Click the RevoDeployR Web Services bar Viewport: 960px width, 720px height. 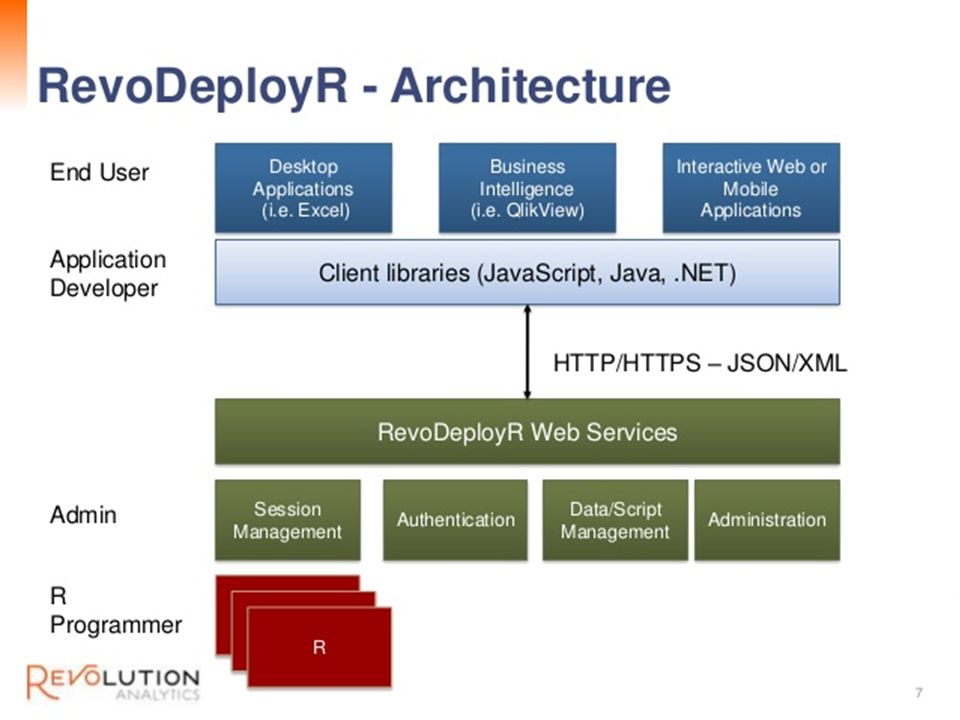pos(527,432)
